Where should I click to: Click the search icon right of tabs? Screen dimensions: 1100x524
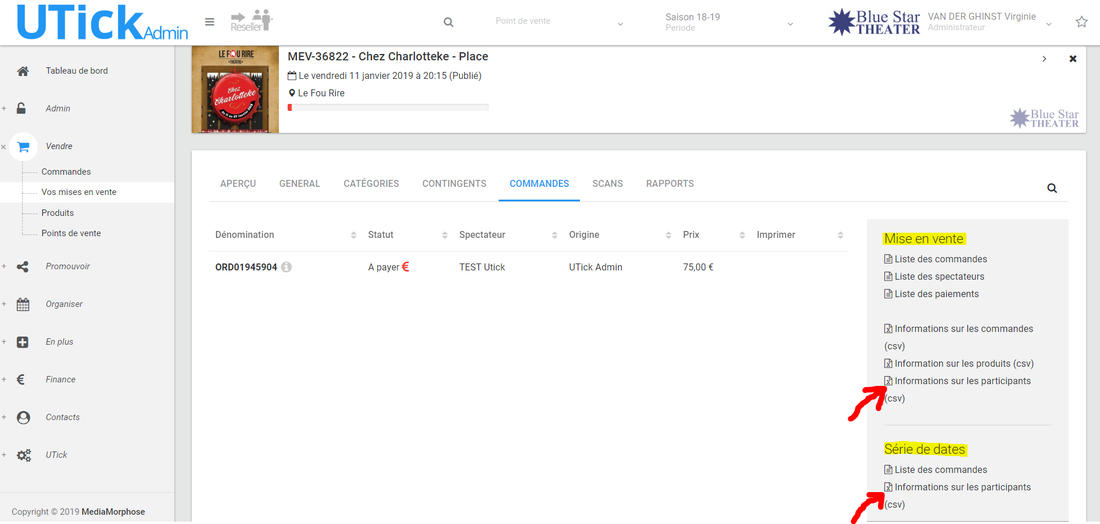pos(1052,188)
